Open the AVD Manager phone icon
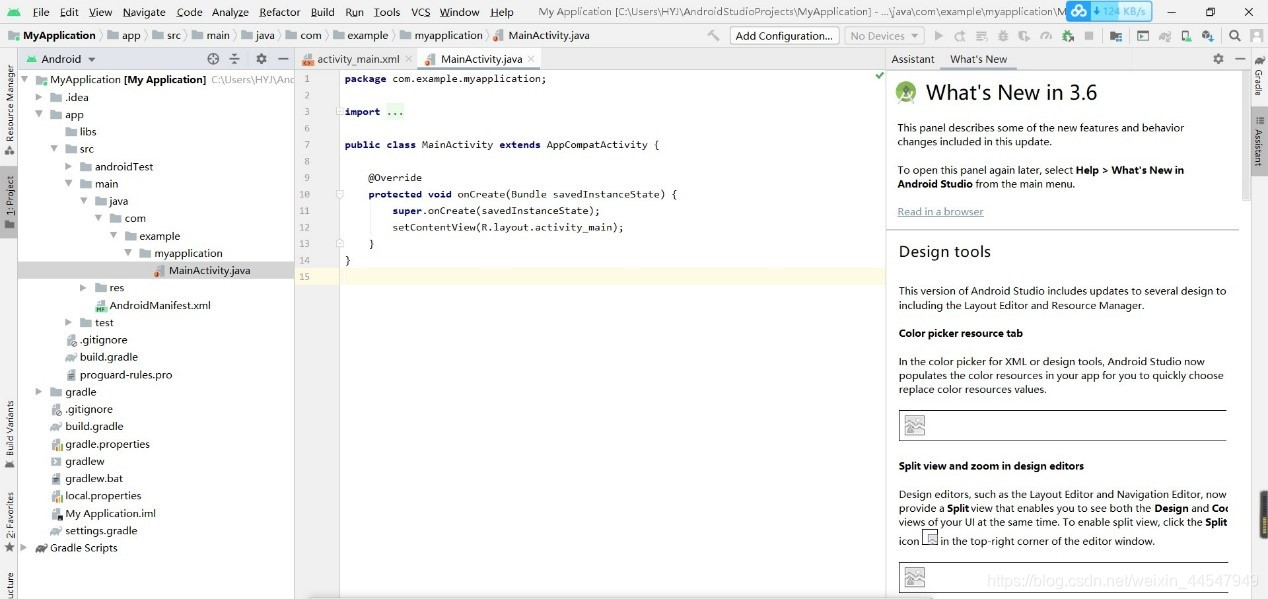Image resolution: width=1268 pixels, height=599 pixels. (x=1187, y=36)
